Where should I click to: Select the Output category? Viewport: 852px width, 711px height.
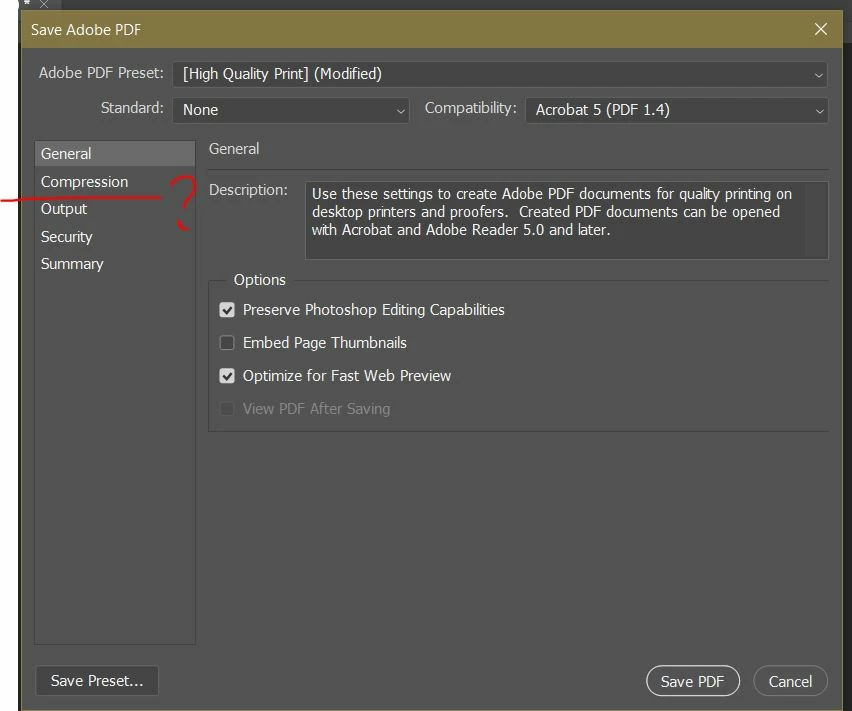click(x=115, y=209)
